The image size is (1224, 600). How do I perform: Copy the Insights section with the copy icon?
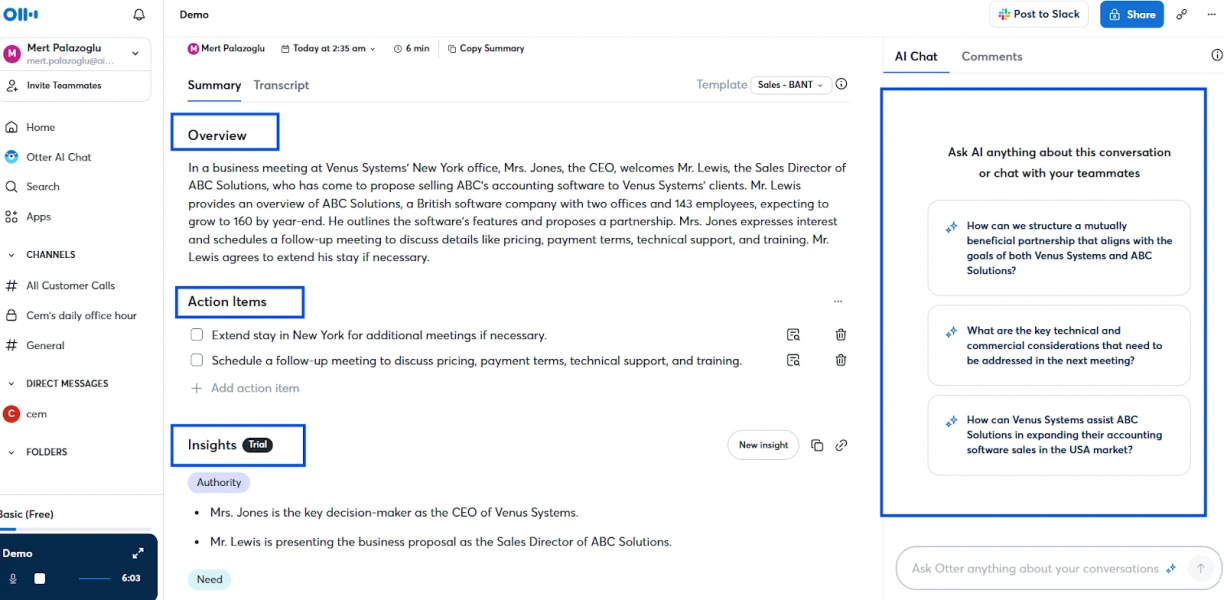(x=817, y=445)
